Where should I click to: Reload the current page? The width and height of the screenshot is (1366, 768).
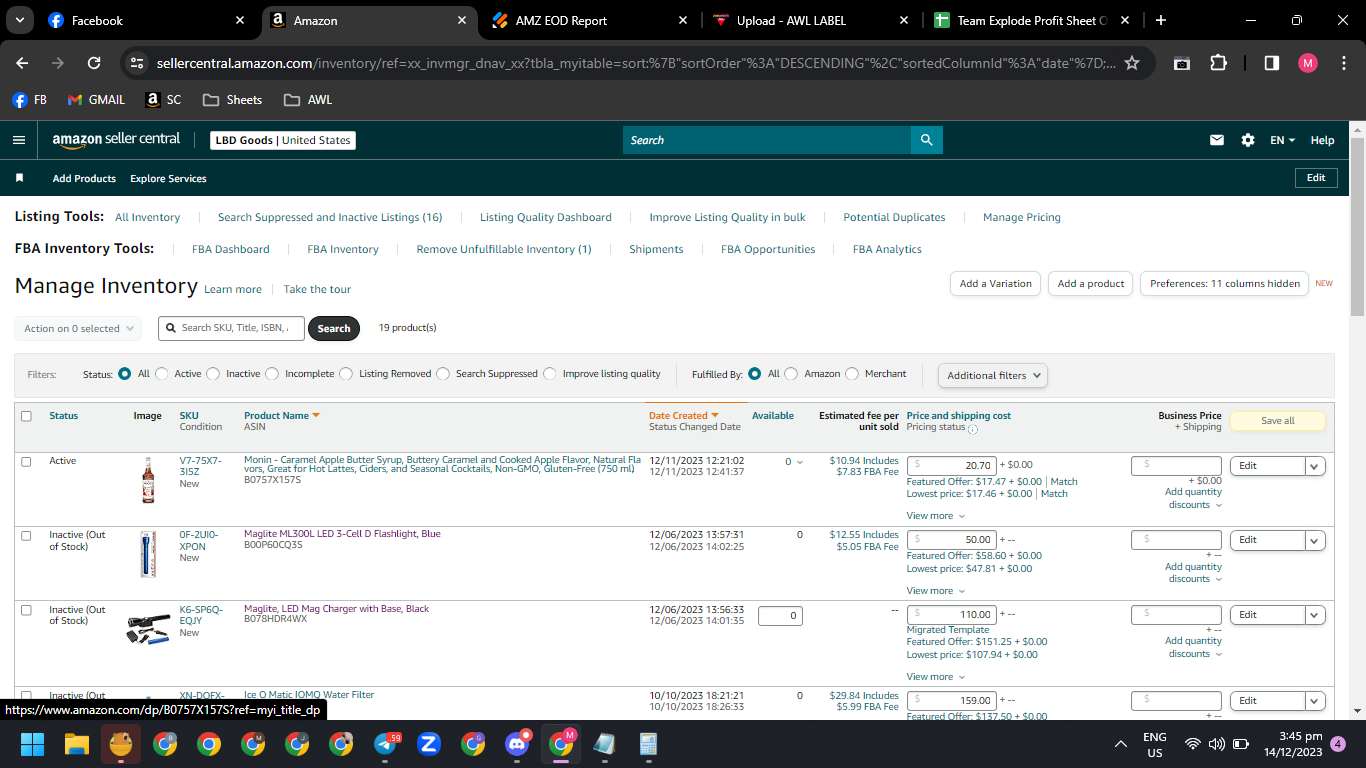pos(94,62)
